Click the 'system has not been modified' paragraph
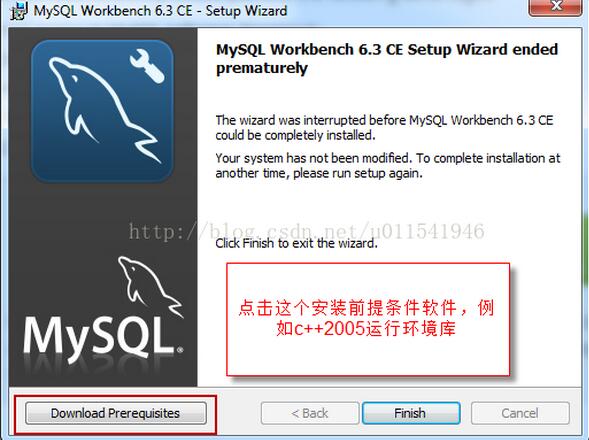The width and height of the screenshot is (589, 440). pos(388,165)
